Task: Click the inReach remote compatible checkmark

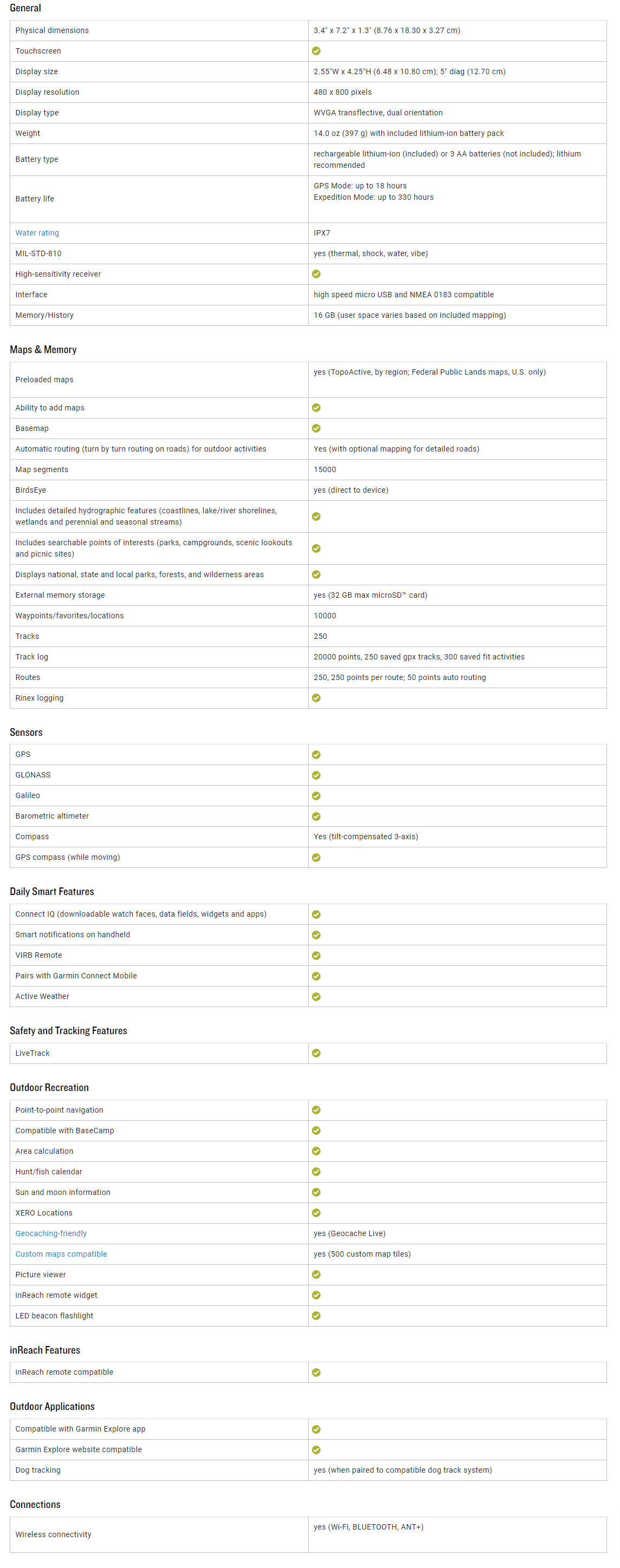Action: coord(316,1373)
